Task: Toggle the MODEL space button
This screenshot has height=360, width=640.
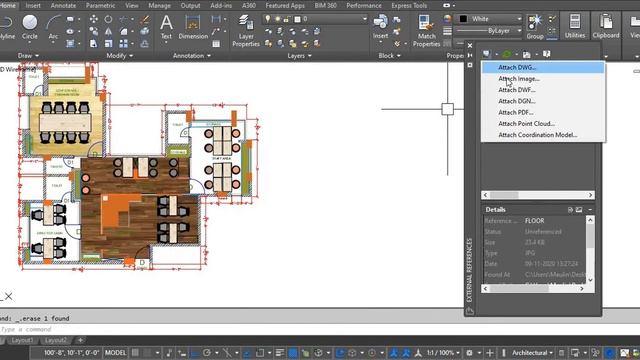Action: (116, 353)
